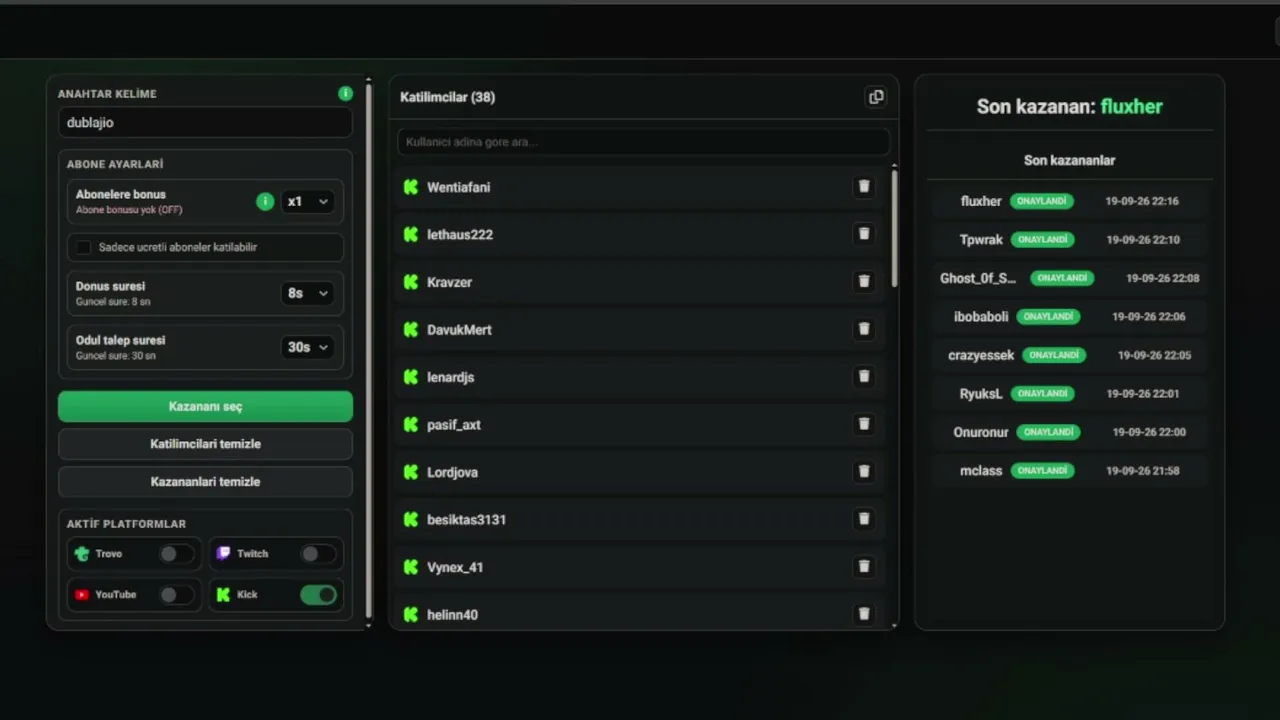
Task: Click trash icon next to Kravzer
Action: click(x=864, y=281)
